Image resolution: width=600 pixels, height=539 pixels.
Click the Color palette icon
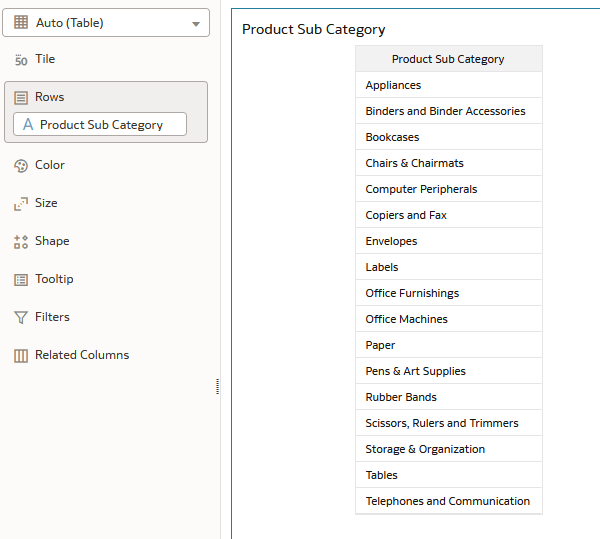point(21,166)
